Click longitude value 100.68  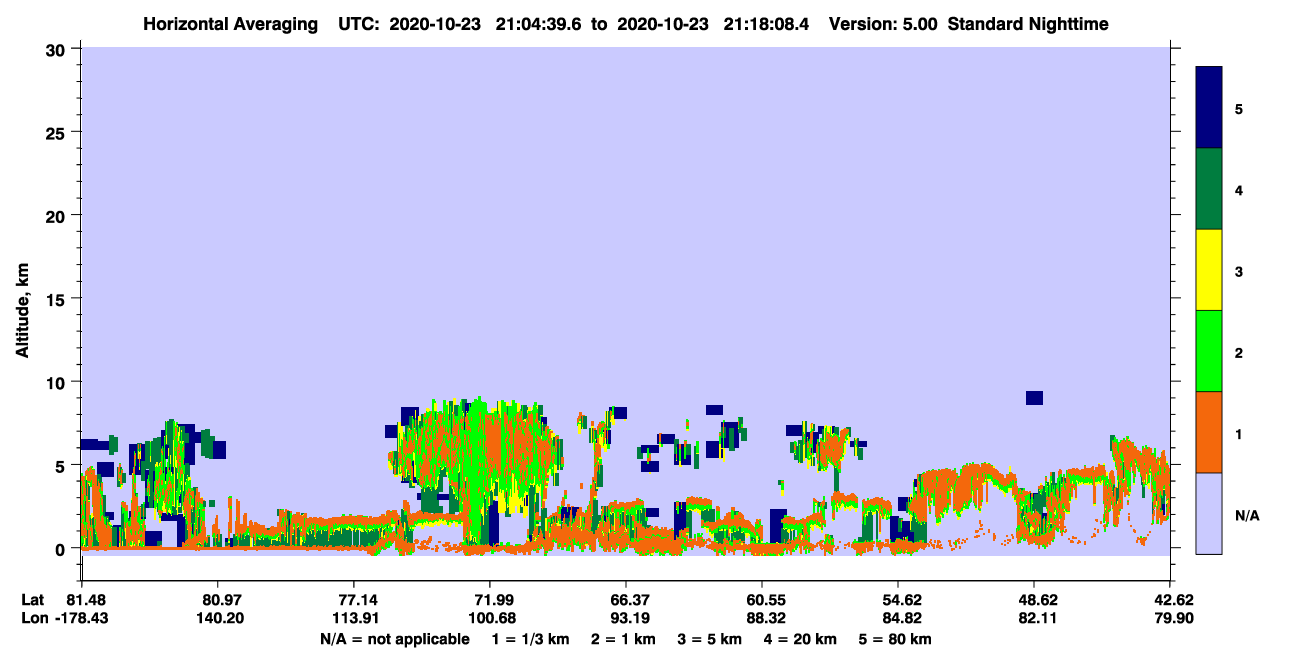[489, 618]
